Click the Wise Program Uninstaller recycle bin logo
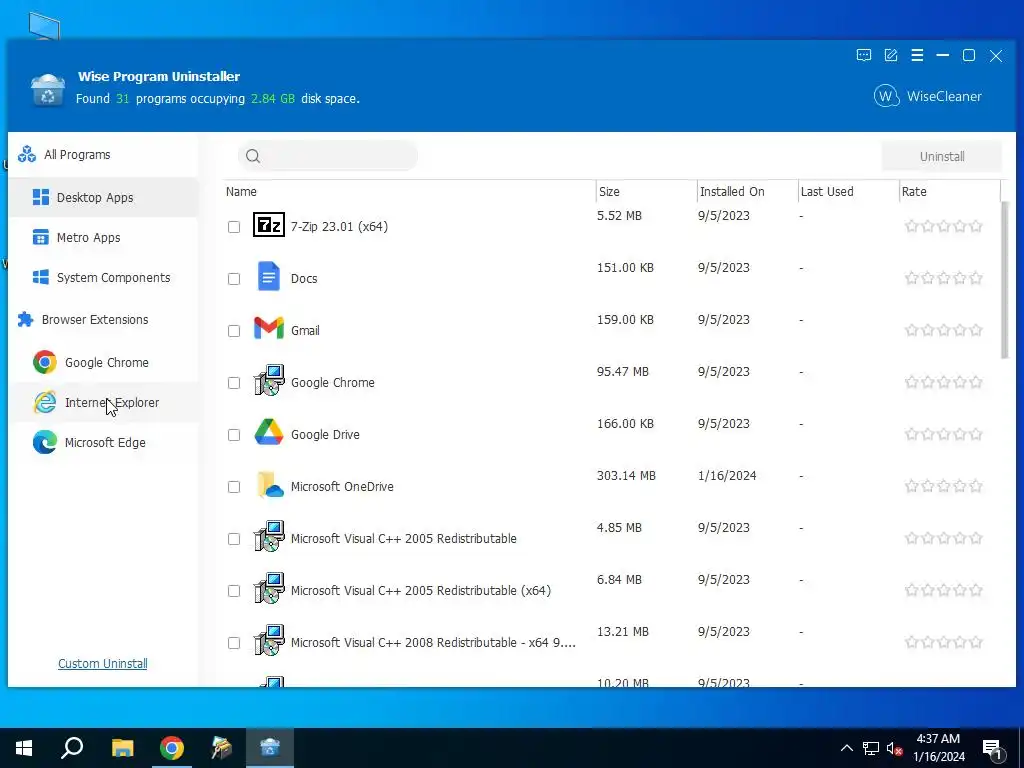 pyautogui.click(x=48, y=90)
